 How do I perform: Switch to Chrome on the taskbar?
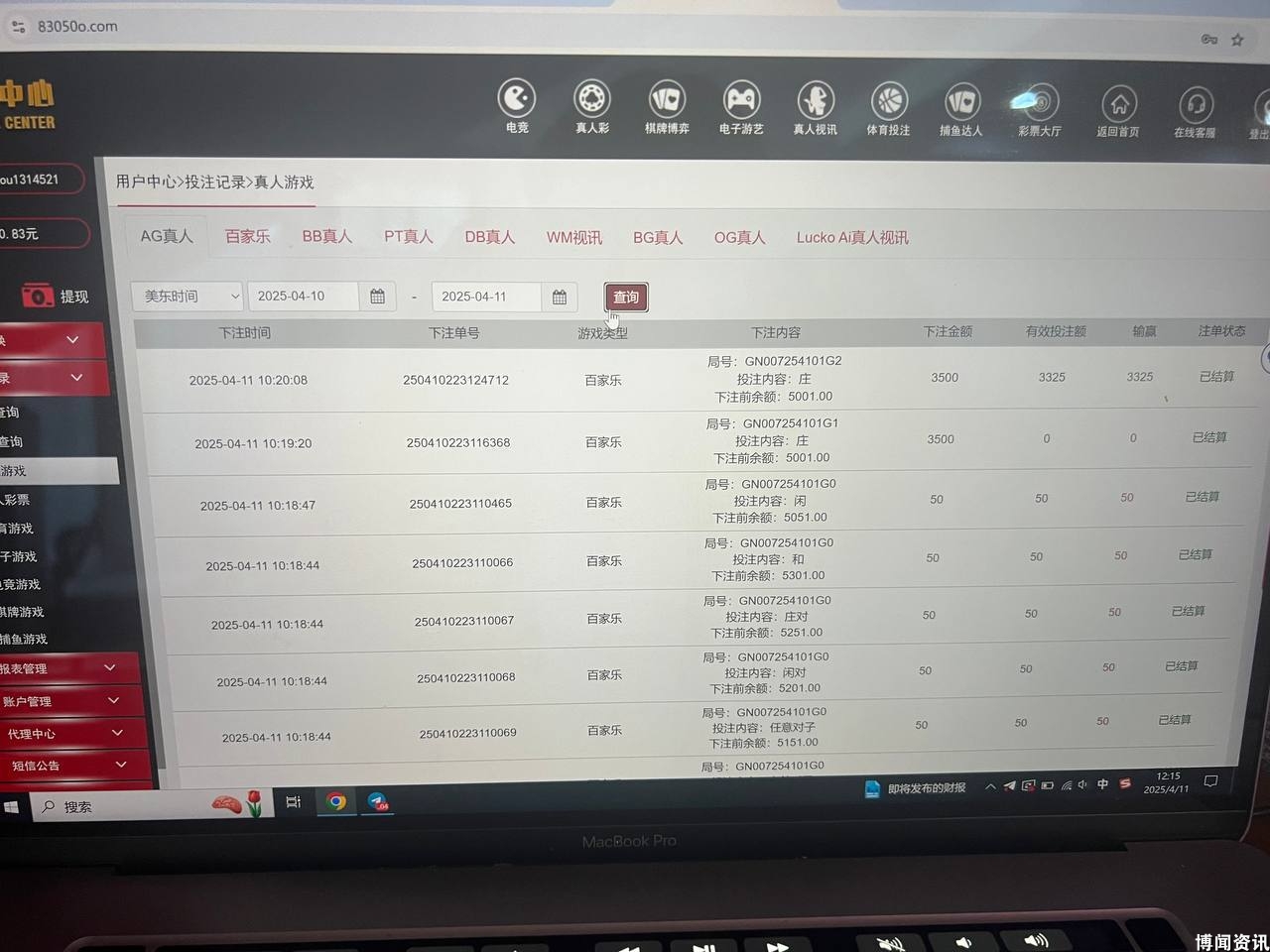[336, 801]
